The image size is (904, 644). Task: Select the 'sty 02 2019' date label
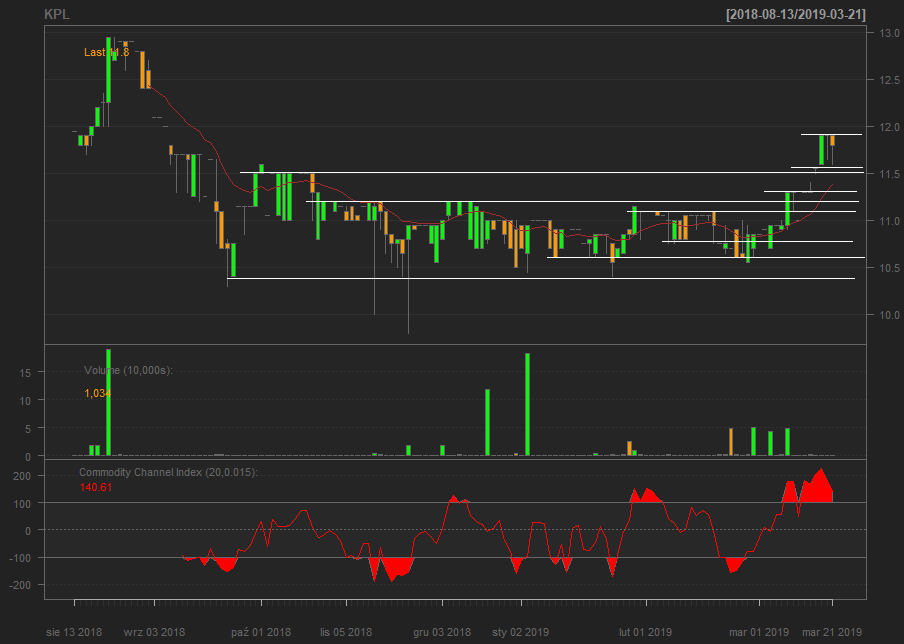521,632
